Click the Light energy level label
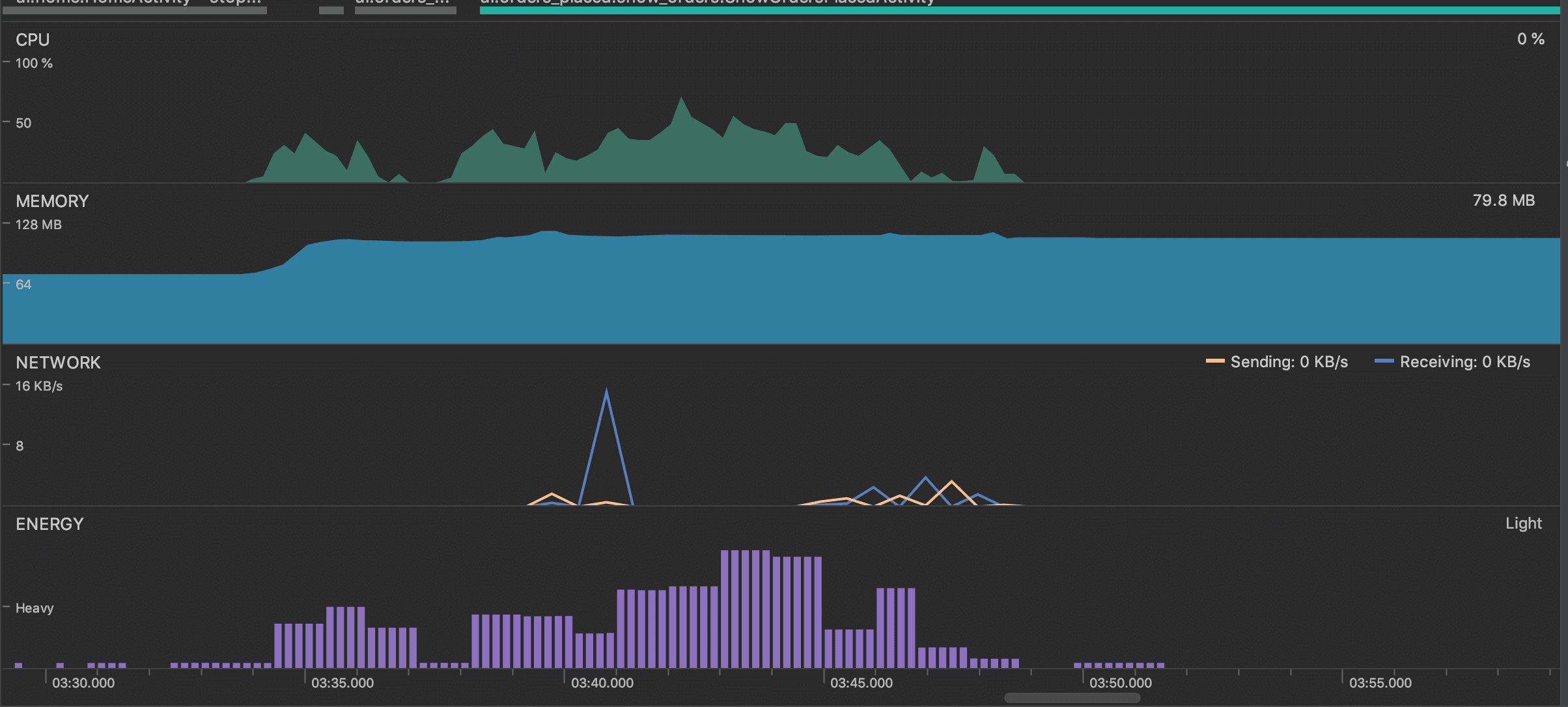The height and width of the screenshot is (707, 1568). [1523, 523]
